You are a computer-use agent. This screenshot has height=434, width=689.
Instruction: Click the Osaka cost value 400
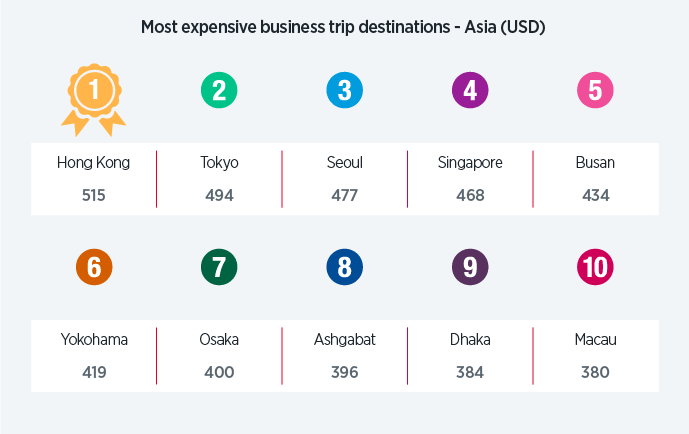tap(219, 372)
